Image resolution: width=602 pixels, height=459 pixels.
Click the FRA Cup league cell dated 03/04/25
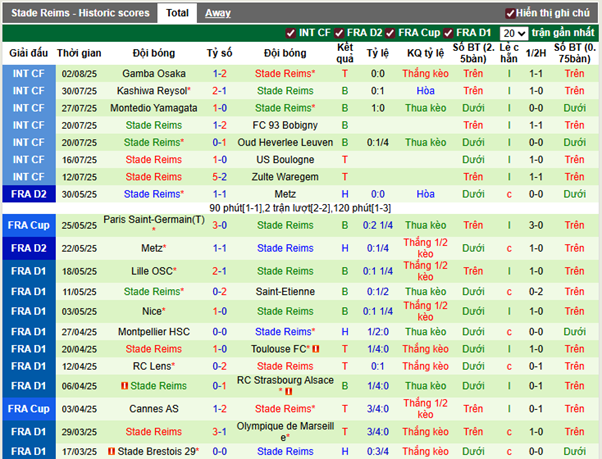(29, 409)
